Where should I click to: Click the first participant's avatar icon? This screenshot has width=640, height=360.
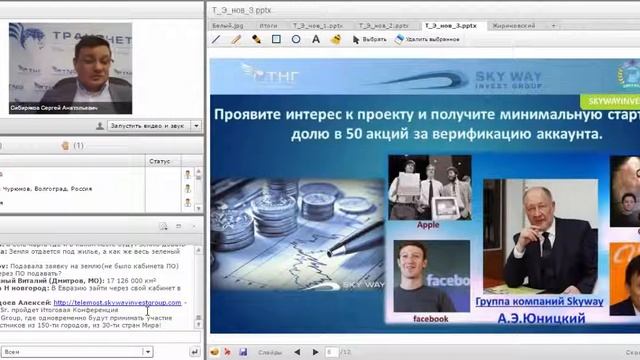tap(187, 174)
